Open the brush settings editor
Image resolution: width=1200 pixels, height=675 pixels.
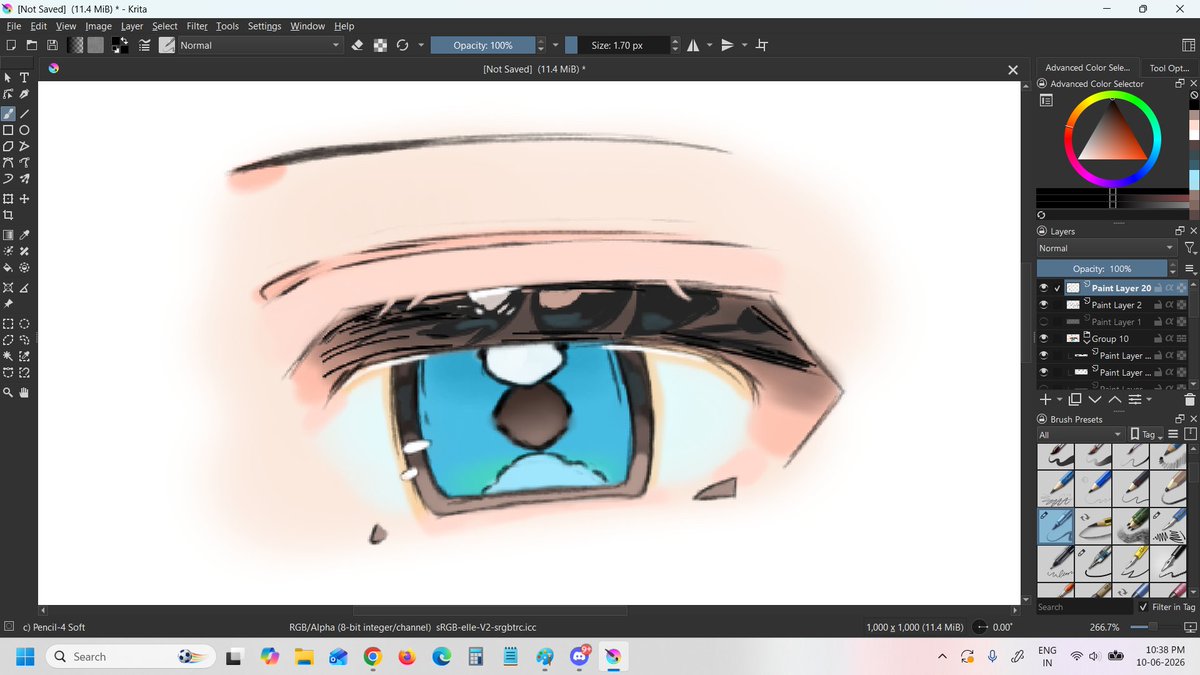145,45
